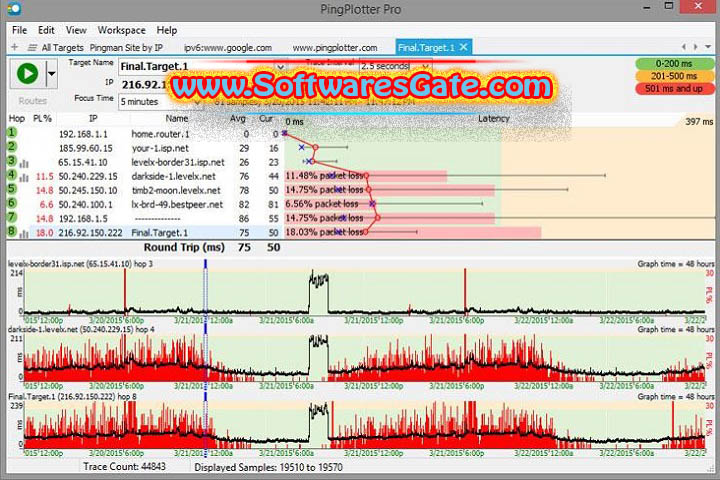Open the tab list dropdown arrow

tap(708, 47)
